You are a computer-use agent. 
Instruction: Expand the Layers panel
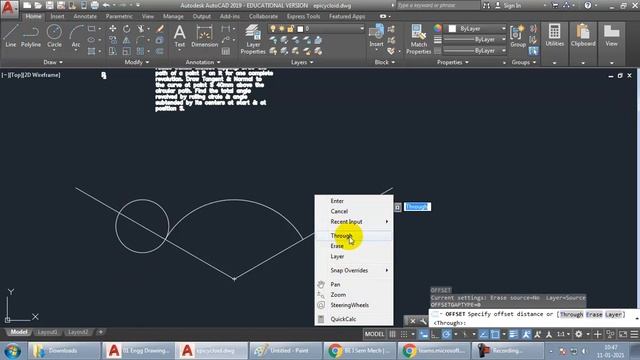pos(302,62)
